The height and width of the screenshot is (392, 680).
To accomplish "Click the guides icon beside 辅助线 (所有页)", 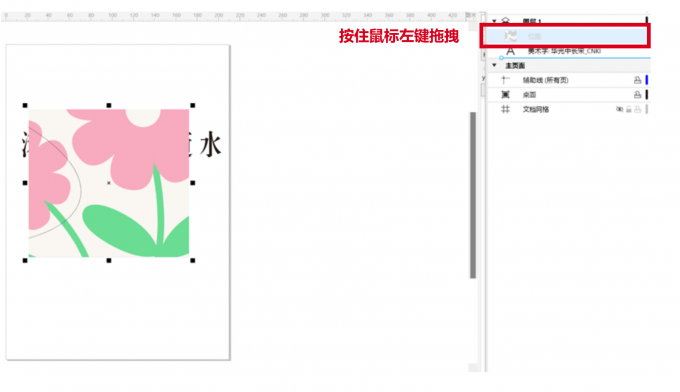I will point(505,80).
